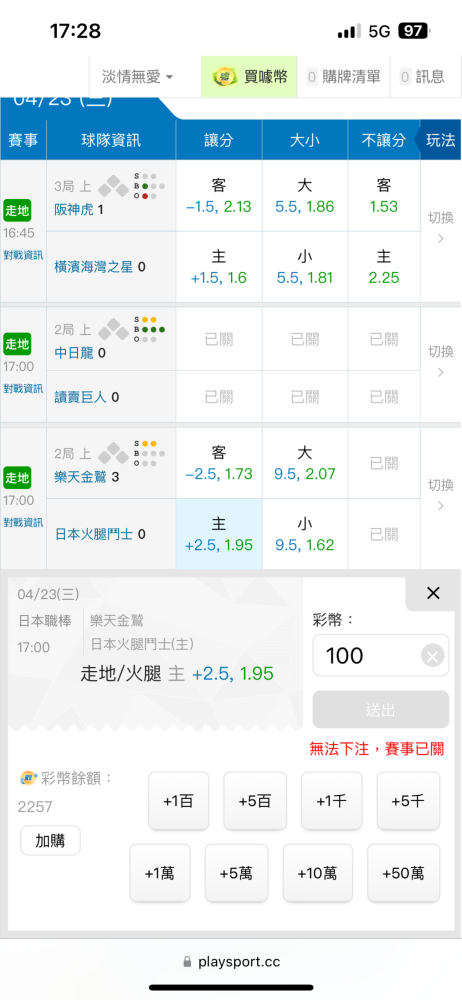Viewport: 462px width, 1000px height.
Task: Click the 走地 badge for 16:45 game
Action: click(17, 211)
